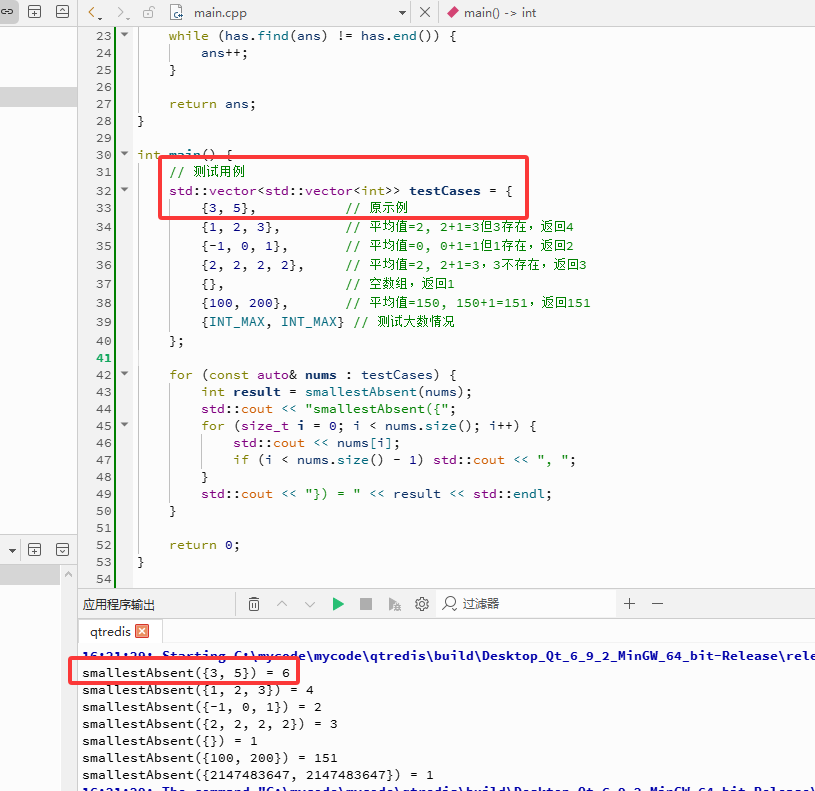Collapse testCases initializer fold at line 32
815x791 pixels.
pyautogui.click(x=124, y=189)
